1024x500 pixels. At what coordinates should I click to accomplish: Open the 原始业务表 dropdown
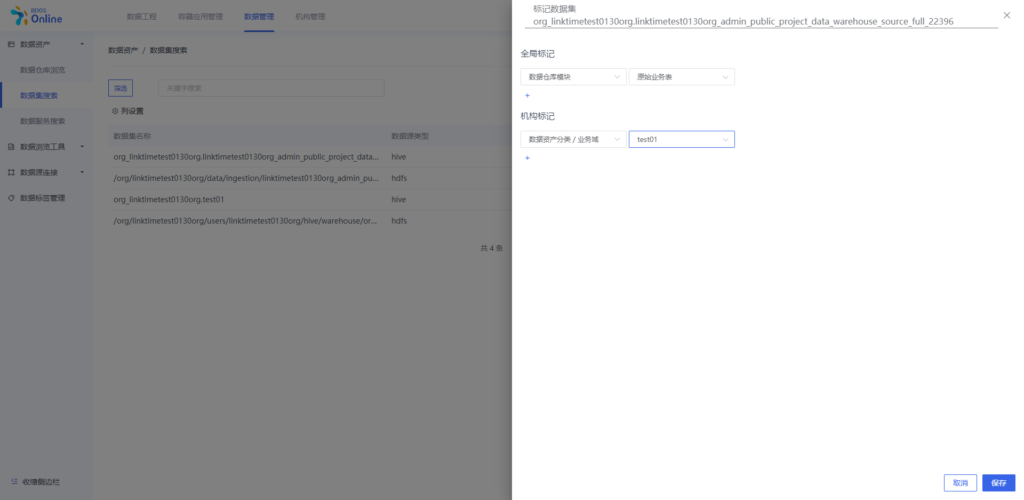coord(682,77)
